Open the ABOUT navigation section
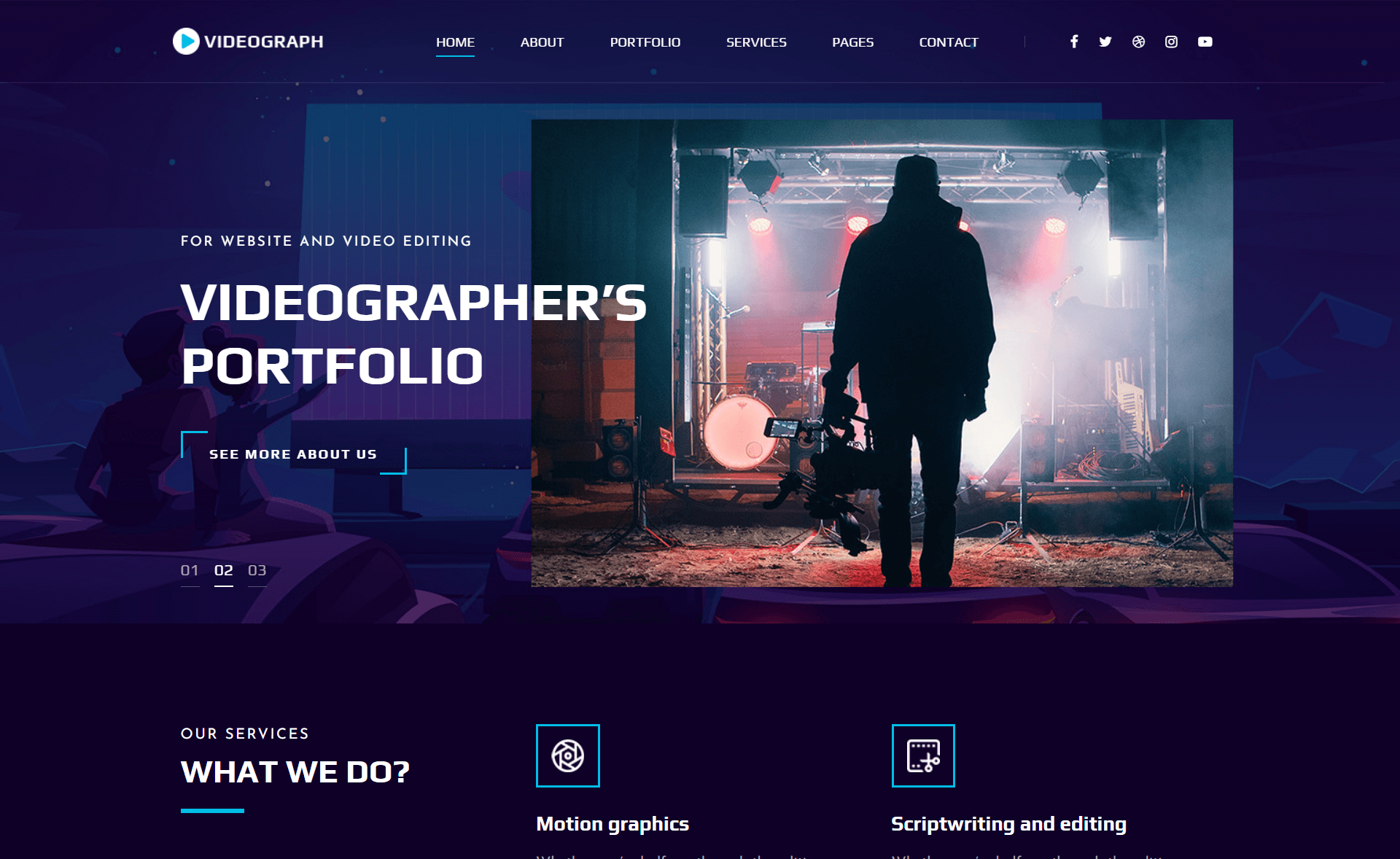Image resolution: width=1400 pixels, height=859 pixels. (541, 42)
